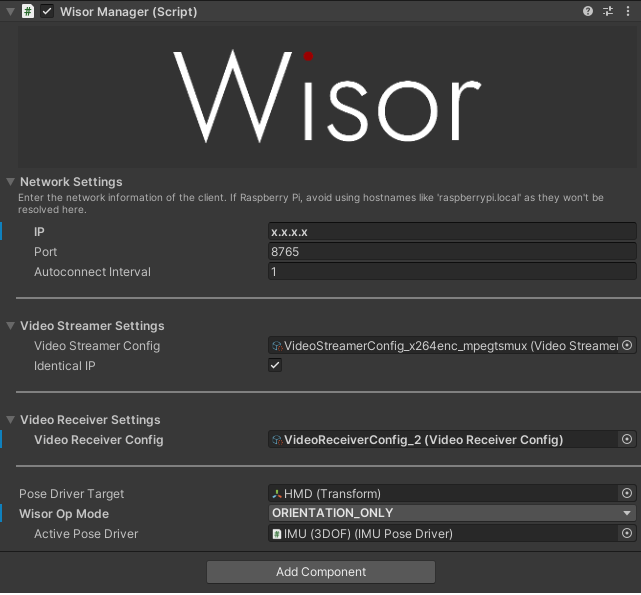The width and height of the screenshot is (641, 595).
Task: Click the IP input field
Action: click(x=452, y=232)
